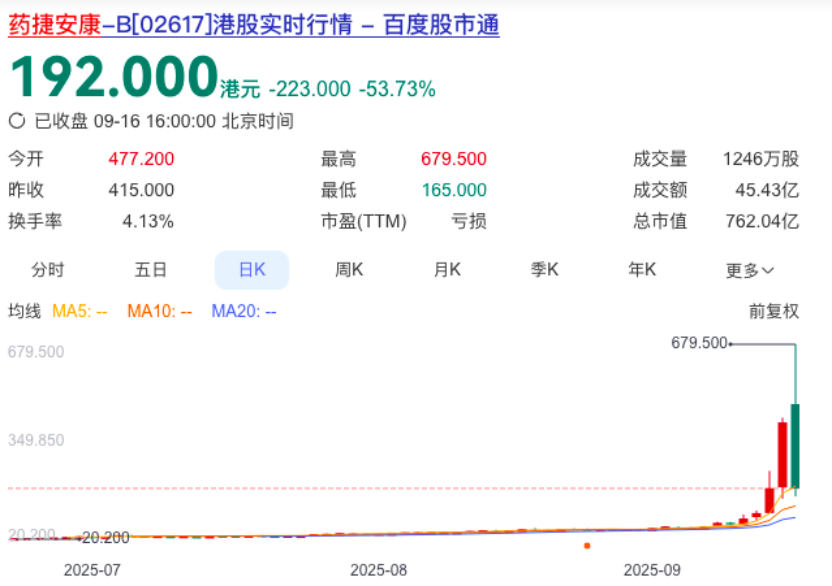Click the 2025-08 date axis label
832x586 pixels.
click(379, 569)
